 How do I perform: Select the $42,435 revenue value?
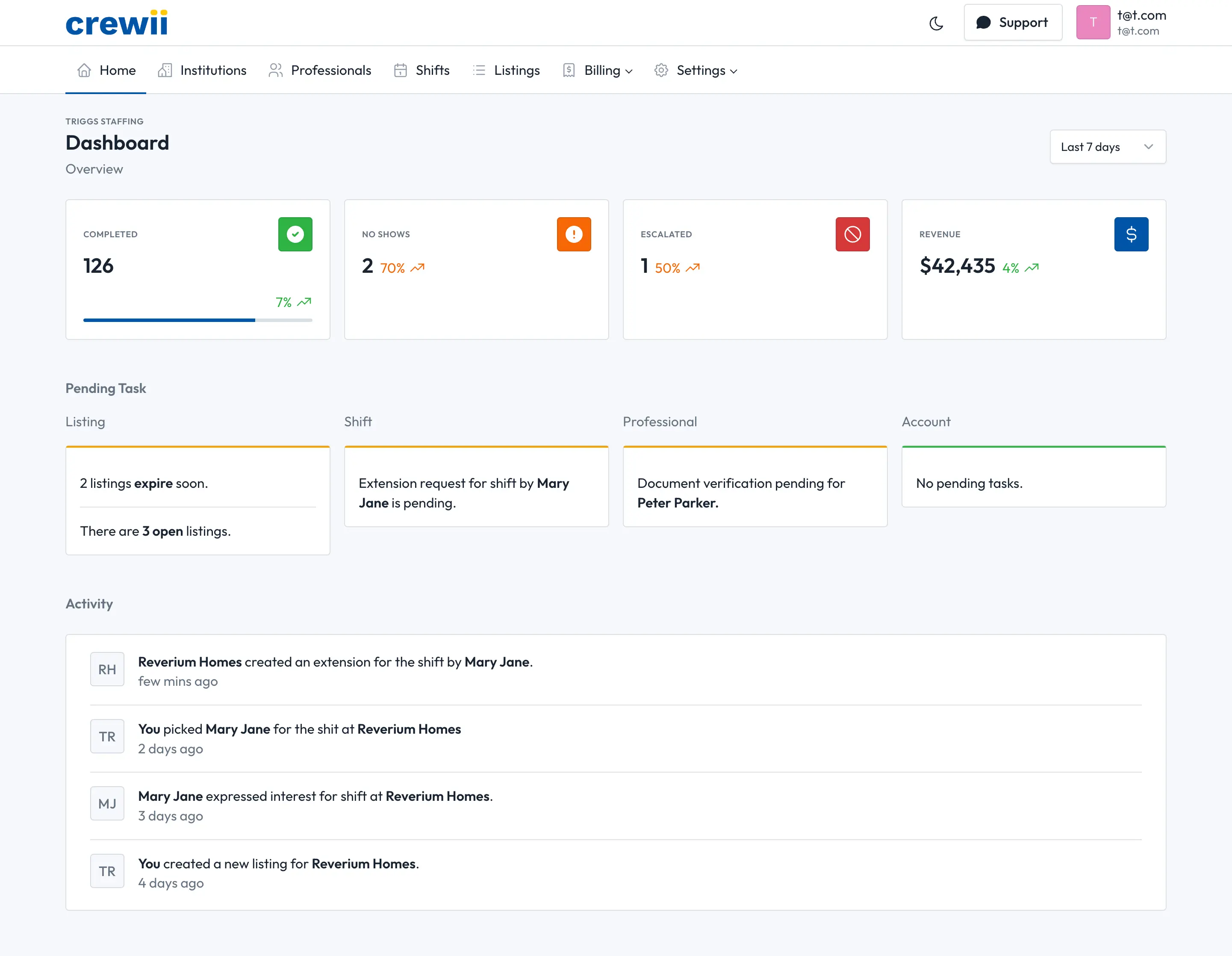point(957,266)
